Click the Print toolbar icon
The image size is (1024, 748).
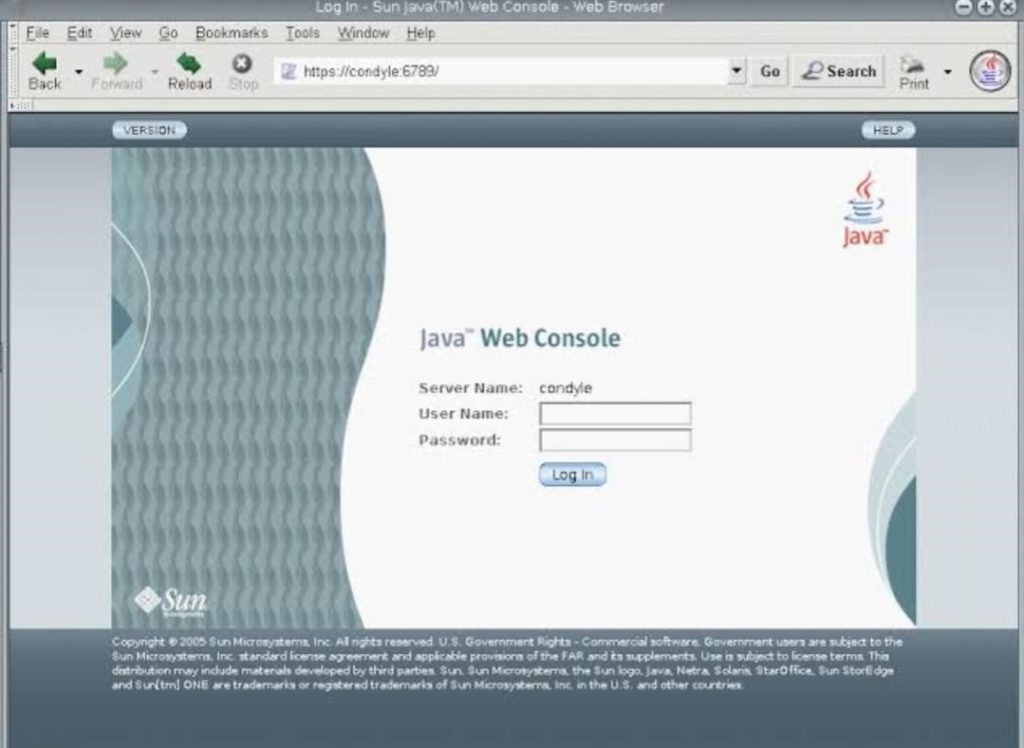pos(913,66)
